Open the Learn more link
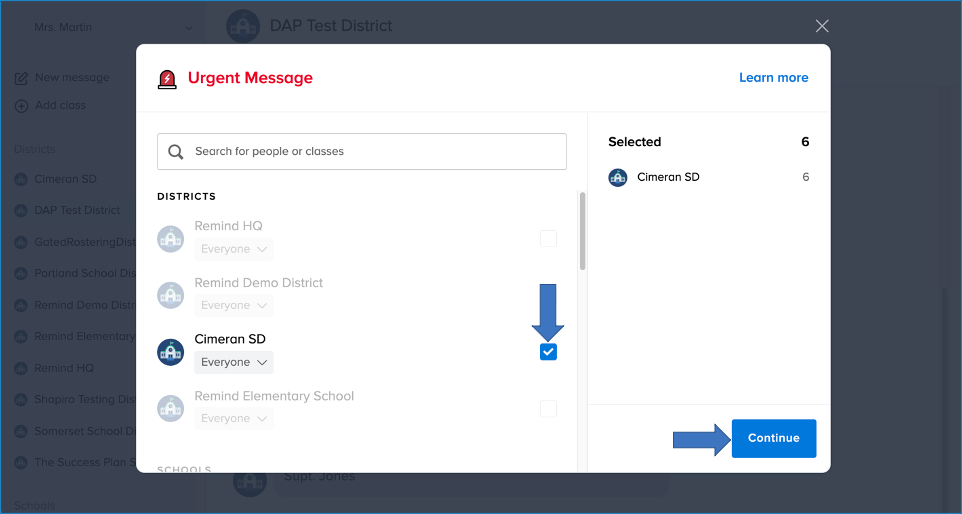This screenshot has height=514, width=962. pos(773,78)
